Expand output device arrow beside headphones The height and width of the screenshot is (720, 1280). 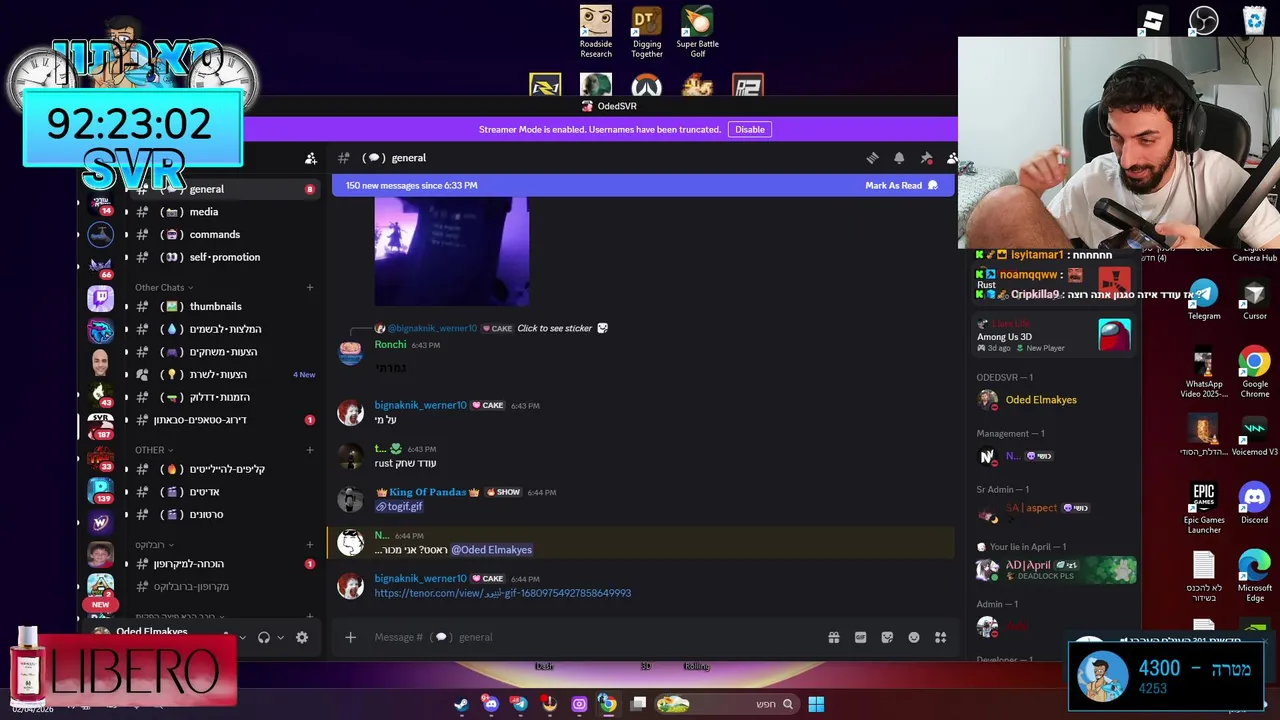tap(281, 637)
